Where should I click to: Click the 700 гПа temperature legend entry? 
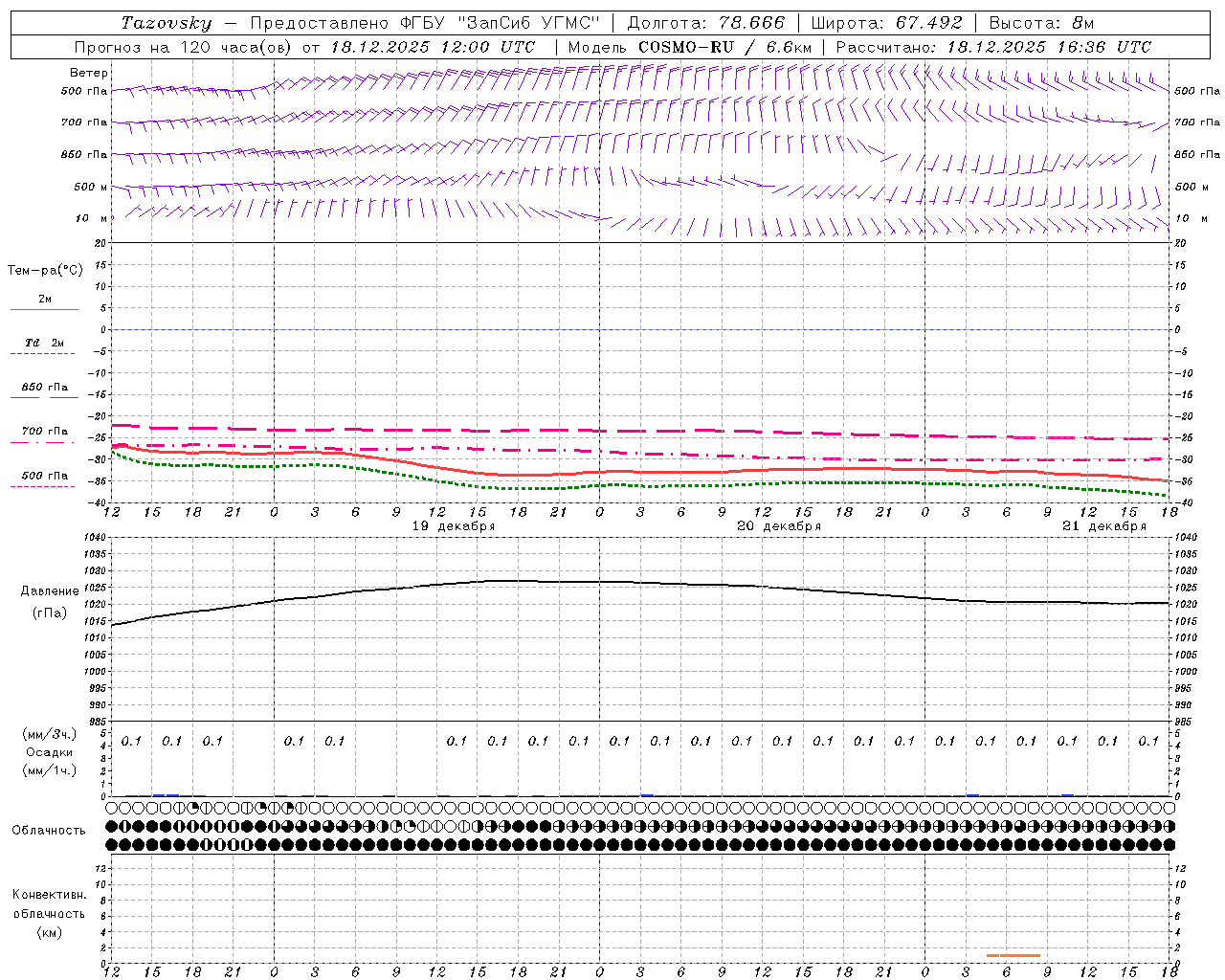point(45,432)
